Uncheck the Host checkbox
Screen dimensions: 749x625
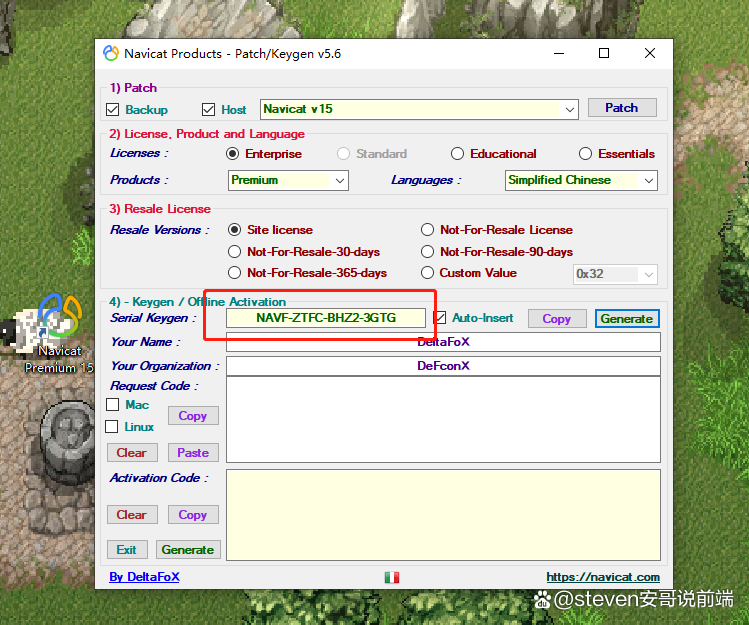click(209, 110)
